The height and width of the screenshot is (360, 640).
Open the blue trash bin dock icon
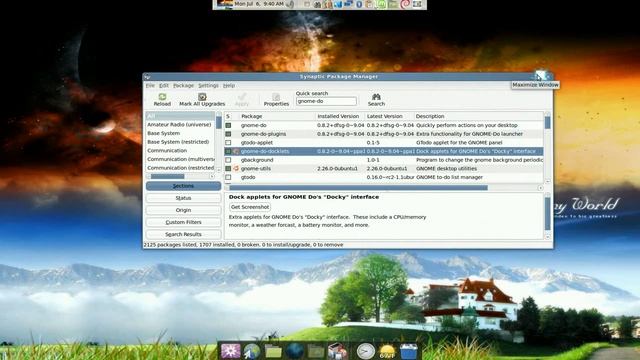(x=409, y=351)
